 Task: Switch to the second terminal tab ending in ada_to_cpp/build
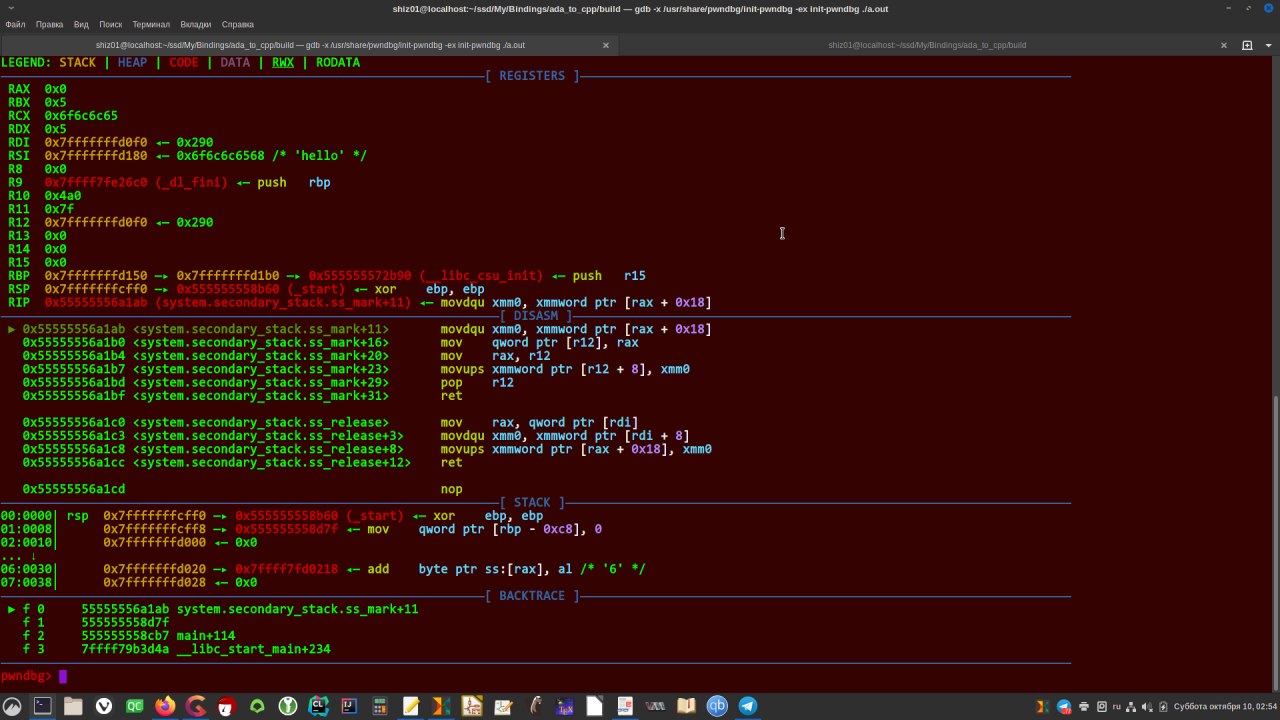(926, 45)
